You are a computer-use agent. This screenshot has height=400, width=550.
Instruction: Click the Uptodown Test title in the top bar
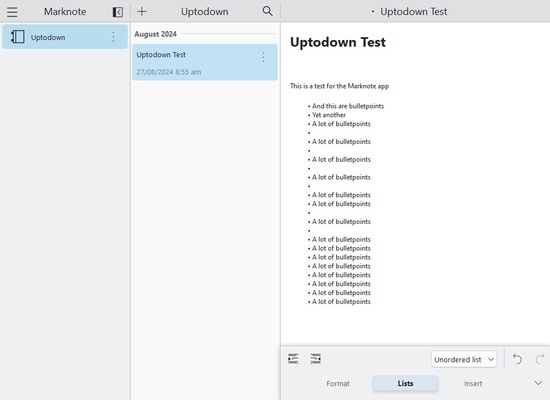[x=414, y=12]
